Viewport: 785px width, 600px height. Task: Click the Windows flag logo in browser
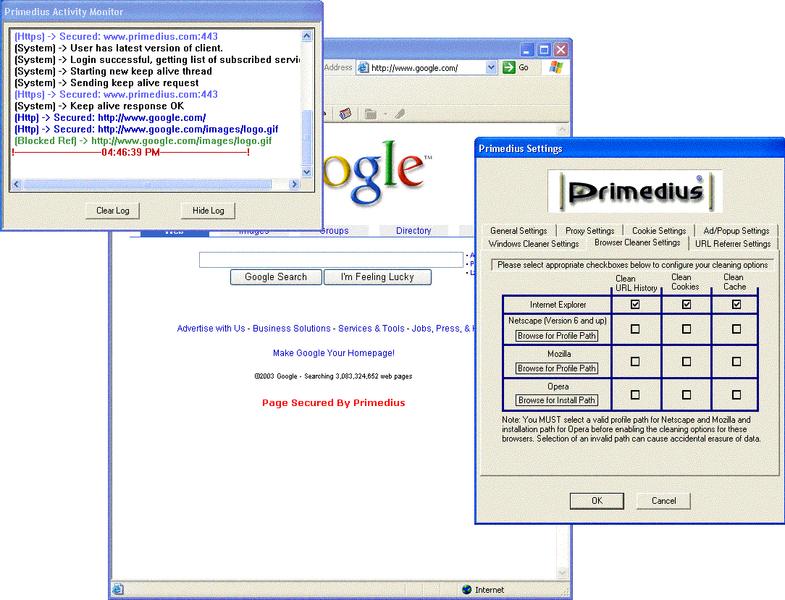(x=555, y=67)
